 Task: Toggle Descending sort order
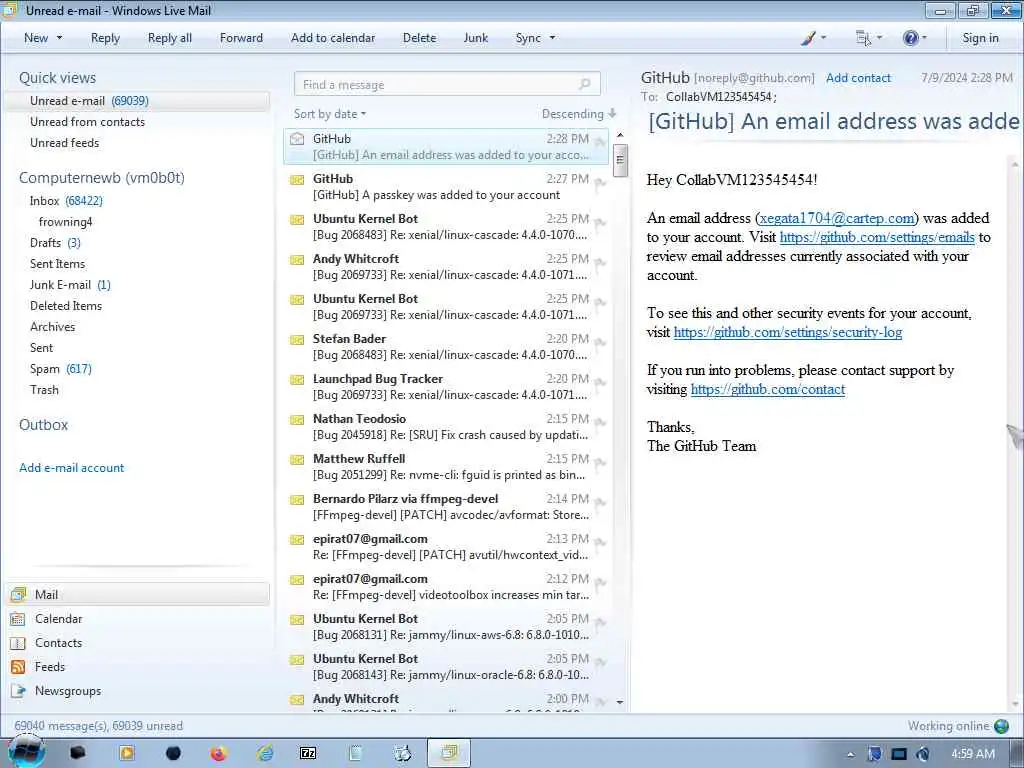(x=579, y=114)
